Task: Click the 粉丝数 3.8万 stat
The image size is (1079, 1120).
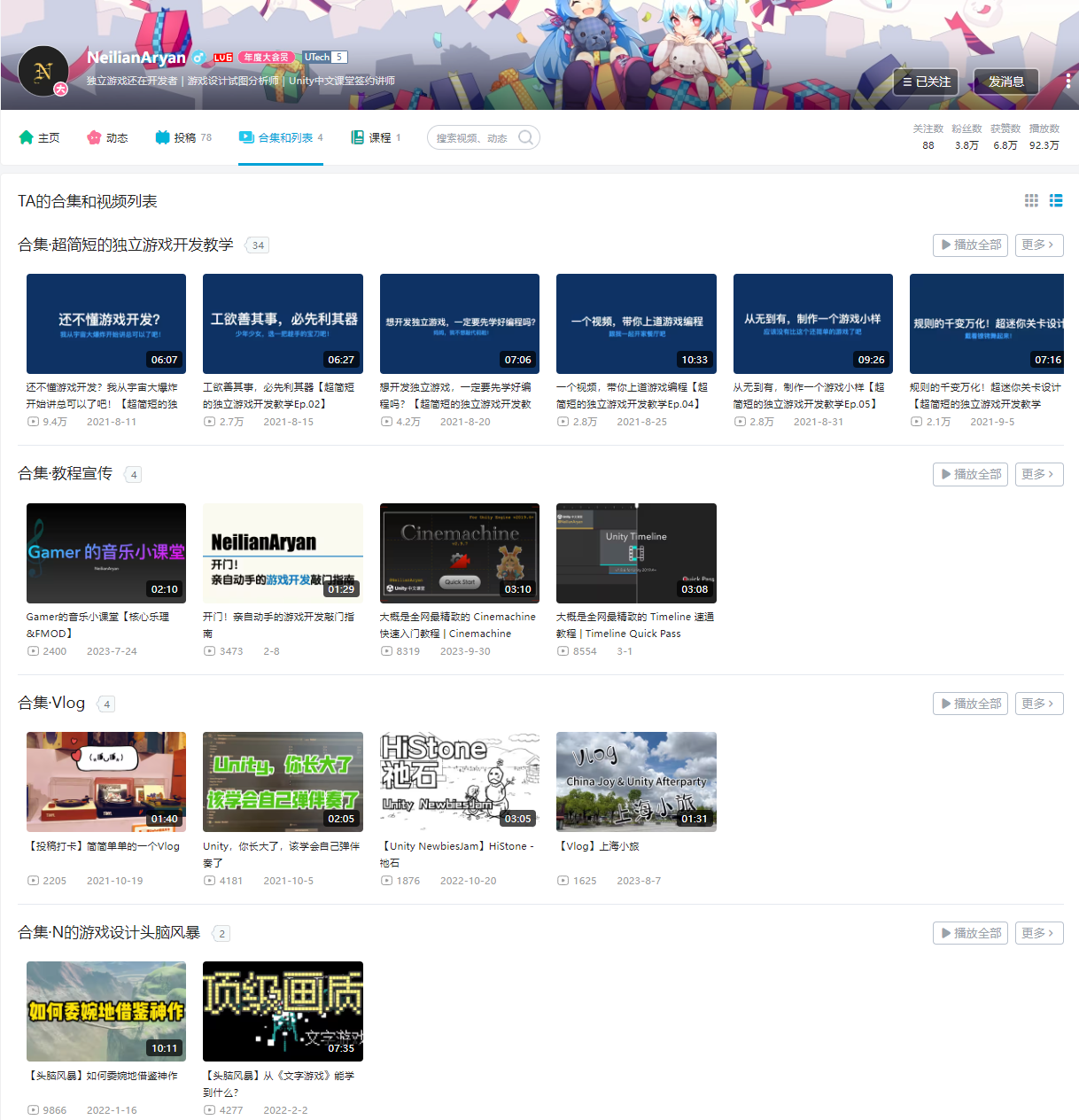Action: pyautogui.click(x=966, y=136)
